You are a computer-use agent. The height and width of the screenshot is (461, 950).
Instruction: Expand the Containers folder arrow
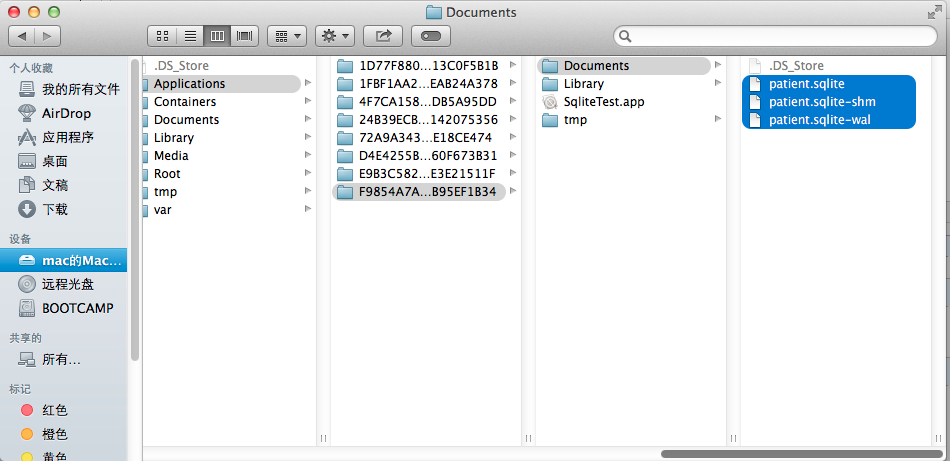(308, 101)
